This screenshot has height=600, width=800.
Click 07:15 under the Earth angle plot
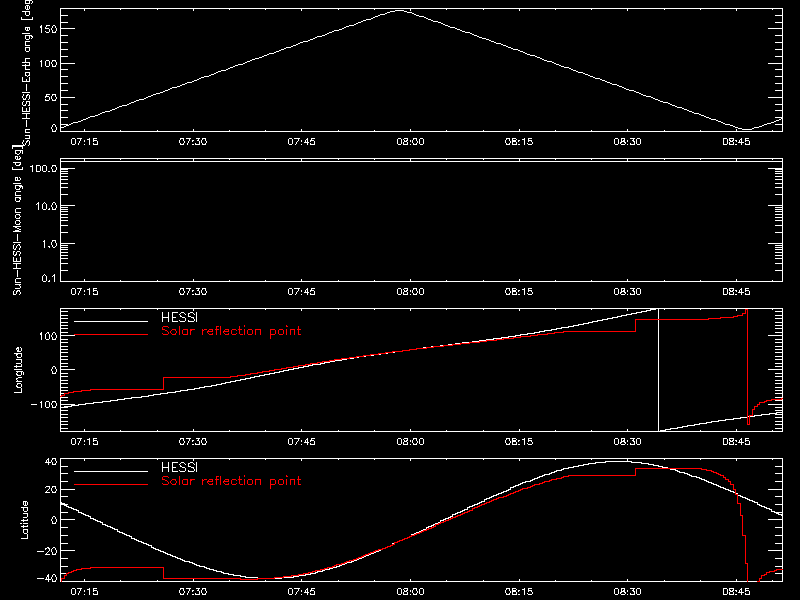[x=84, y=142]
